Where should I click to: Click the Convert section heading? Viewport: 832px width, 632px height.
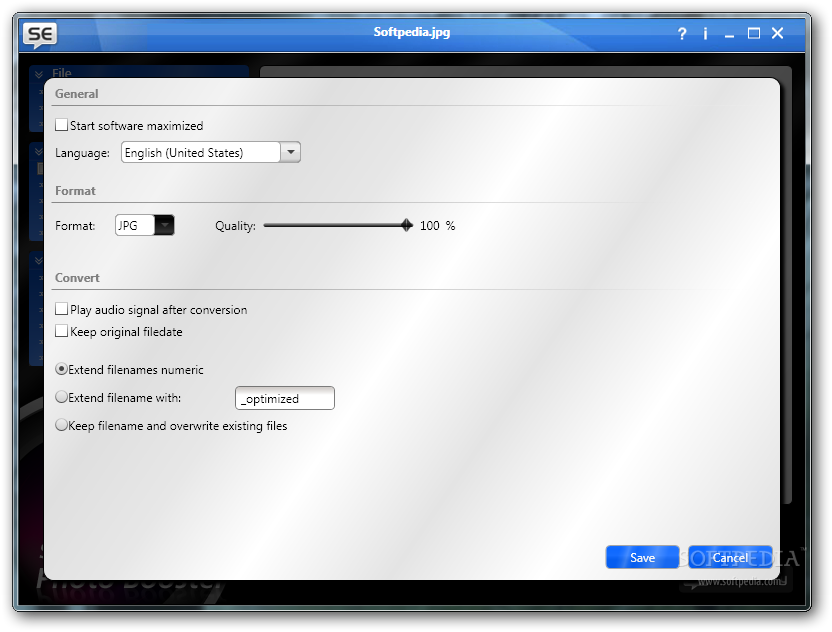[x=77, y=278]
